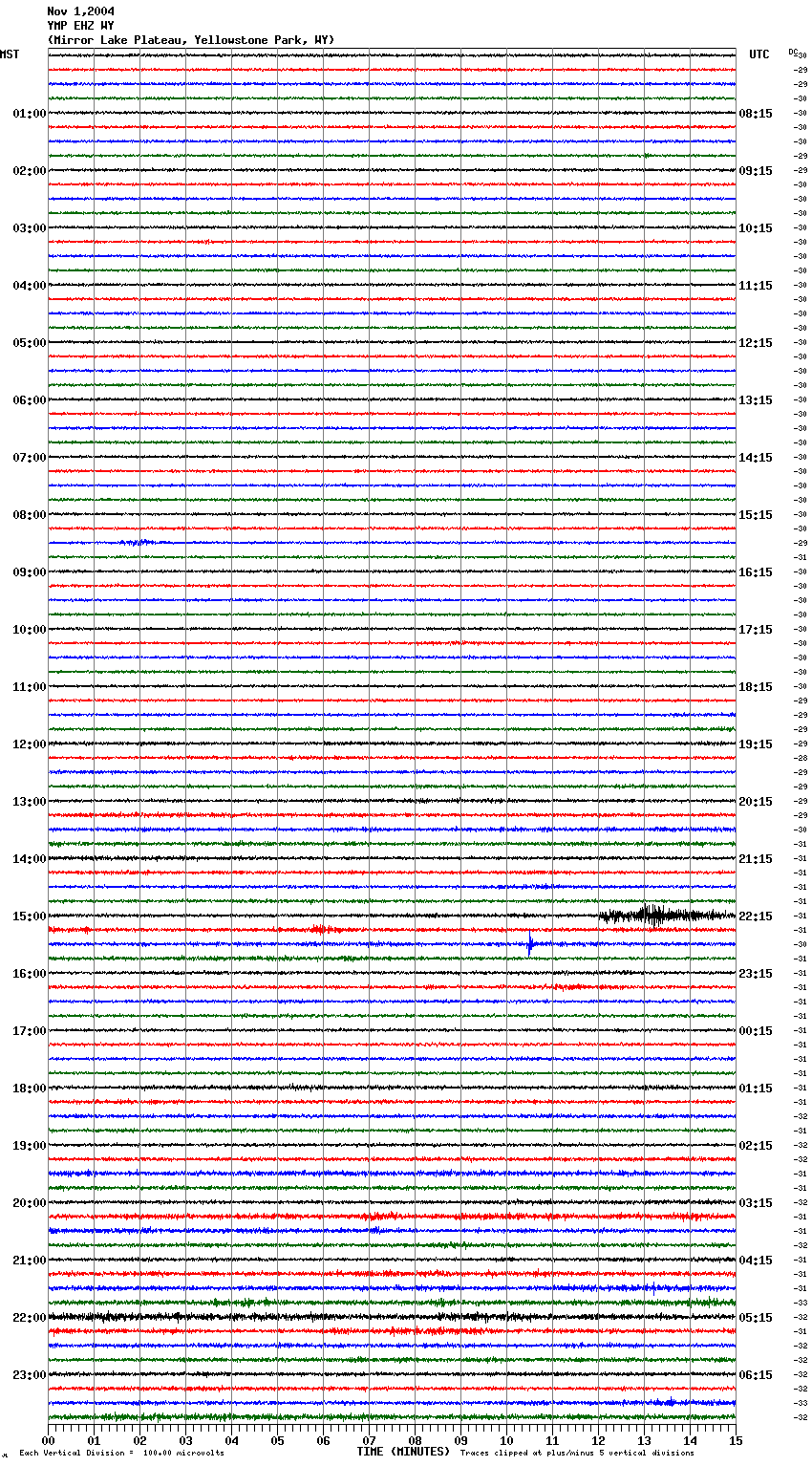The height and width of the screenshot is (1466, 812).
Task: Click minute-axis tick label '00' at bottom
Action: coord(48,1440)
